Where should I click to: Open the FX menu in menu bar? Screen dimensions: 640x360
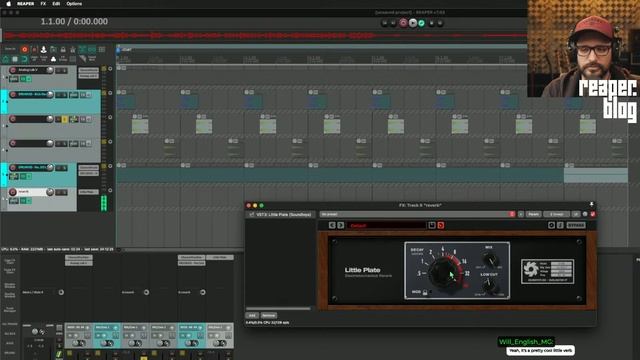click(43, 4)
